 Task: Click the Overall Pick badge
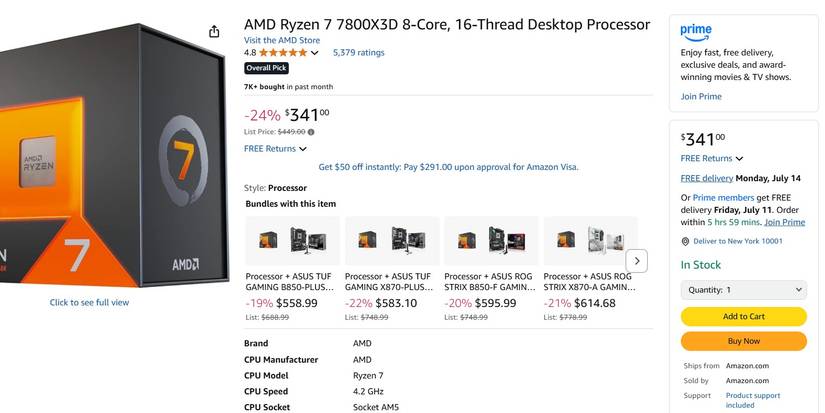(x=266, y=68)
